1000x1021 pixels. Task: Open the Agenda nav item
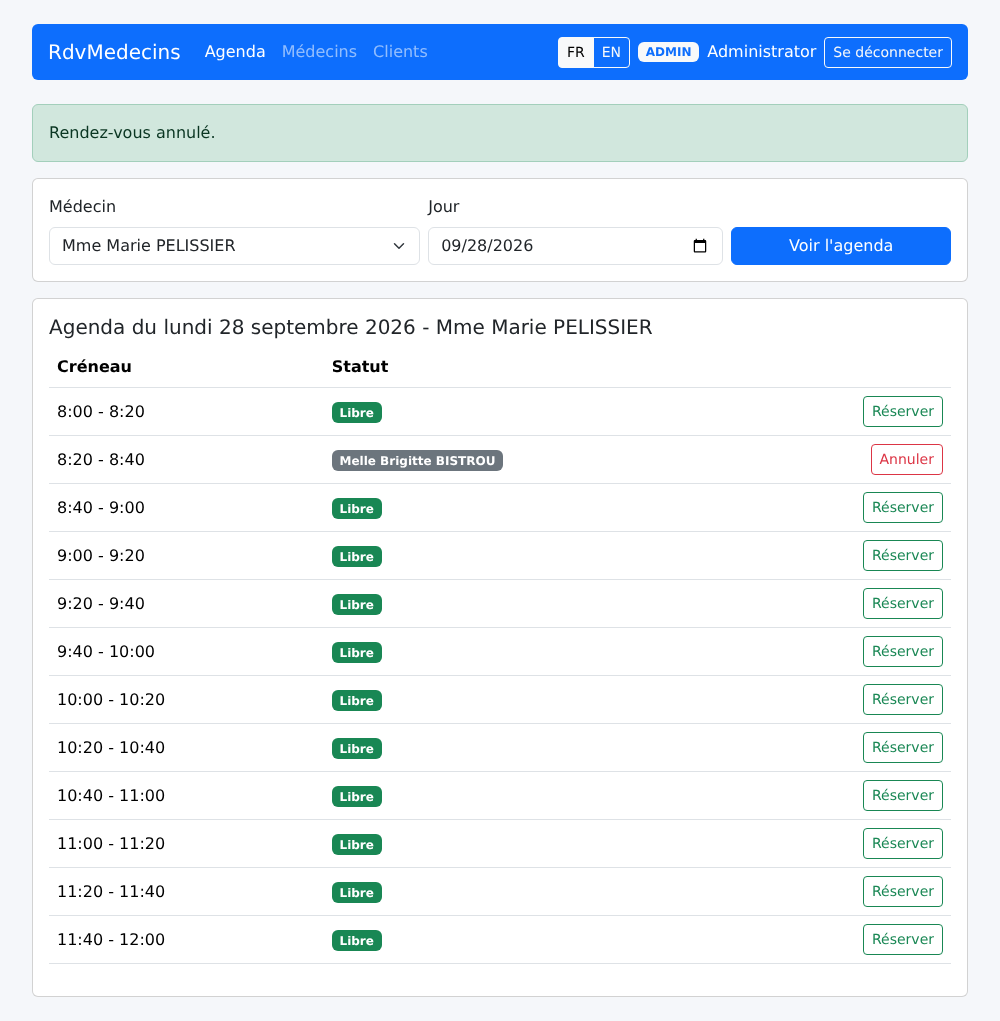point(235,52)
